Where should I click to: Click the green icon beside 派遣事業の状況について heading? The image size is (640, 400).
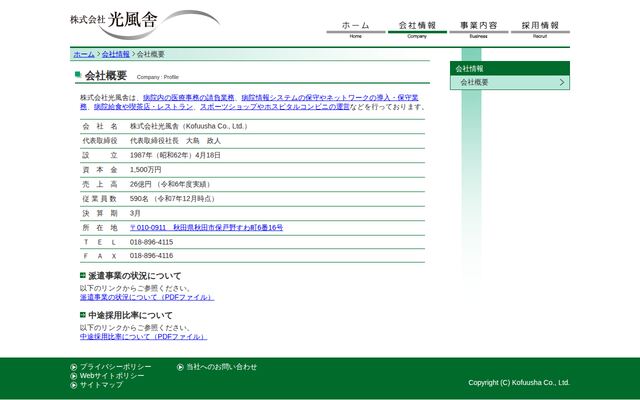[x=83, y=276]
